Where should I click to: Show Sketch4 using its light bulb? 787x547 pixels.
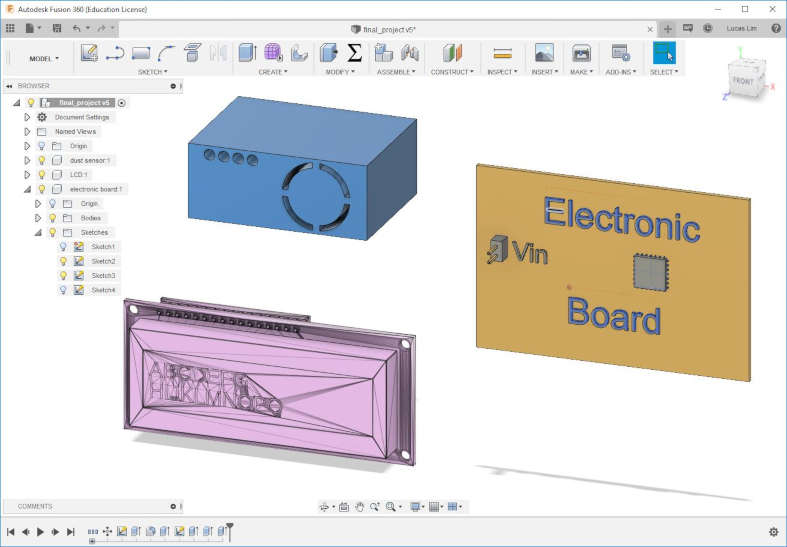point(63,290)
